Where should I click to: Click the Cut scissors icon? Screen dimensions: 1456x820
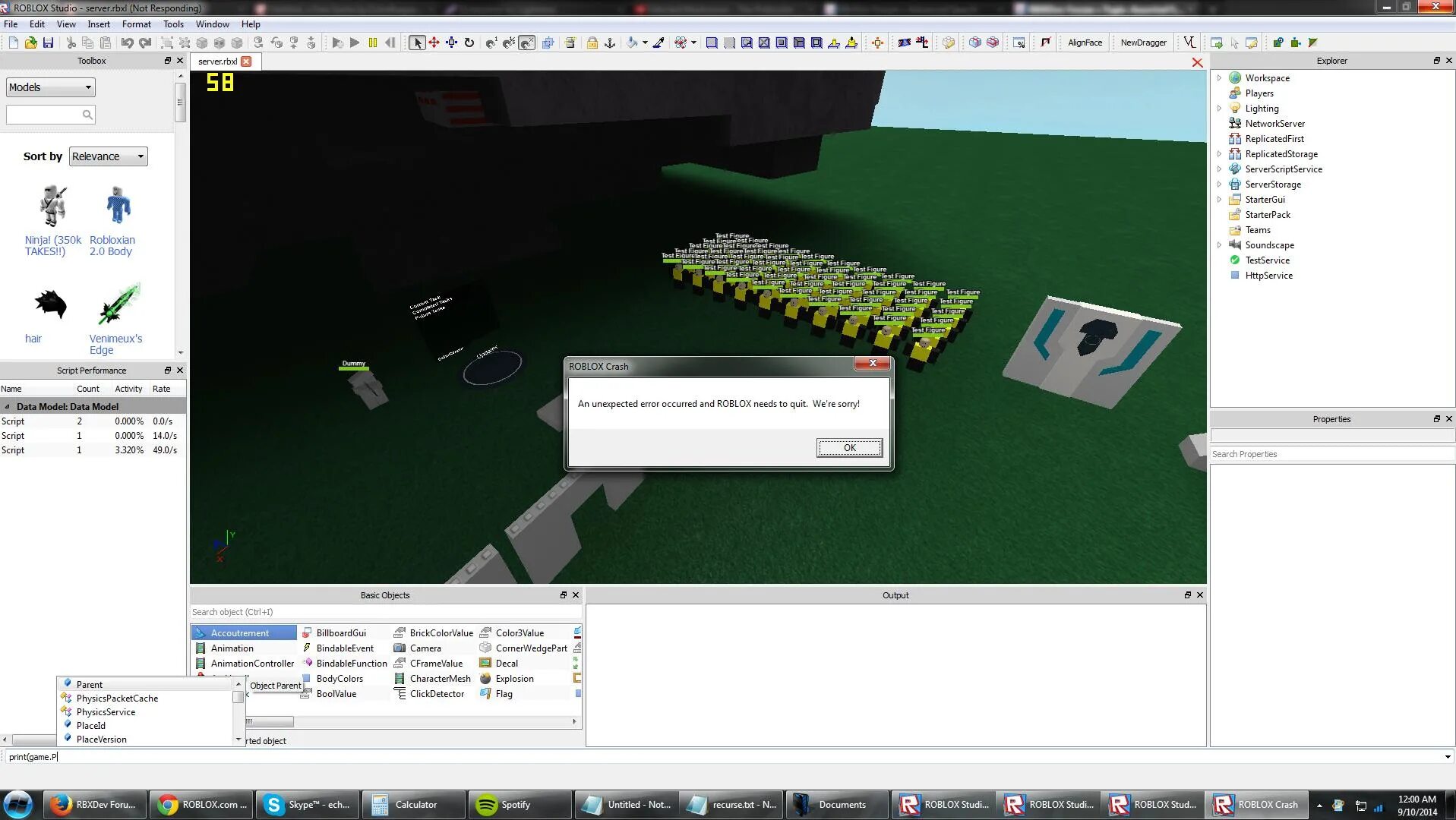pyautogui.click(x=71, y=43)
